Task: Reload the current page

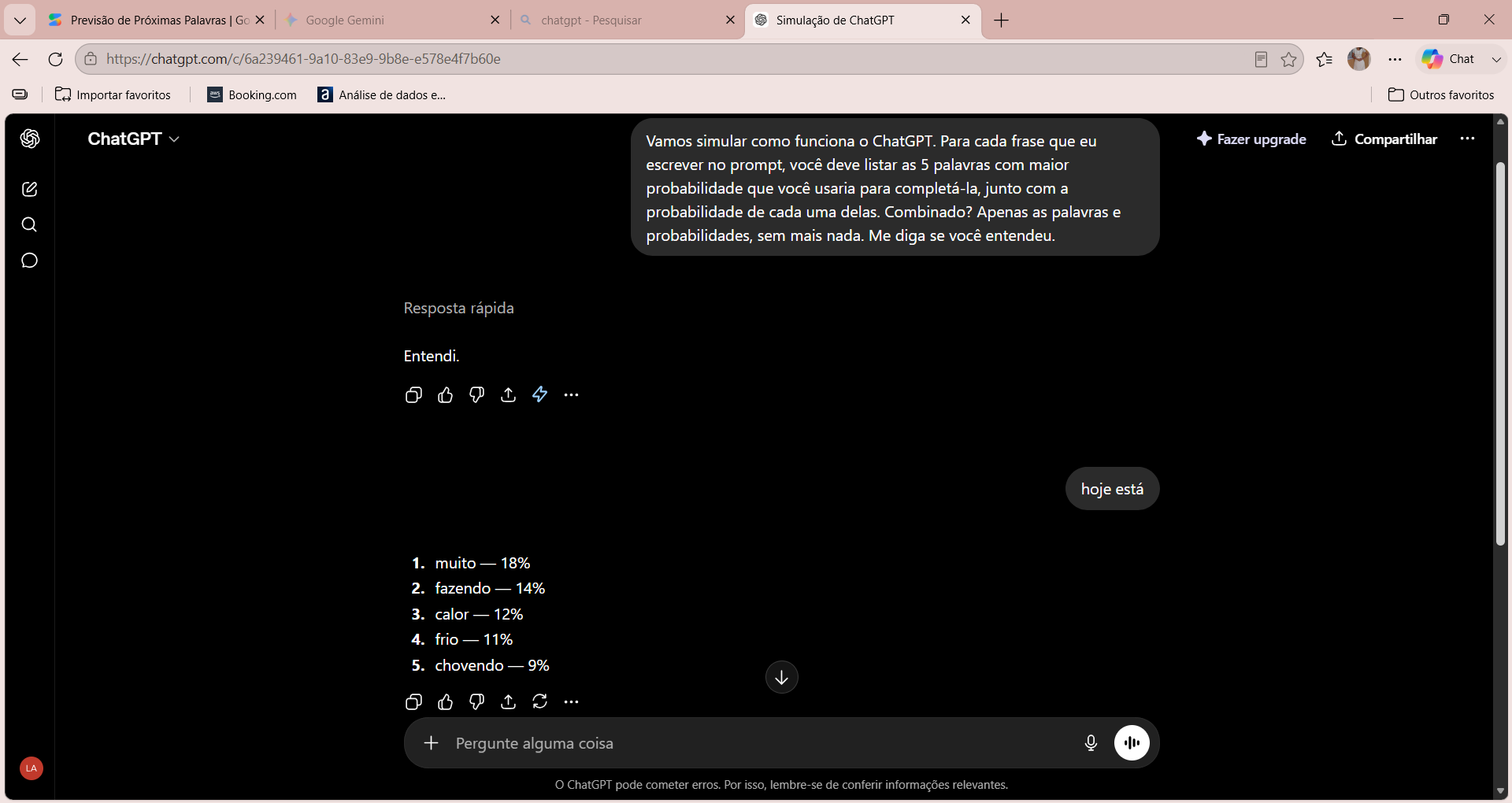Action: [x=55, y=59]
